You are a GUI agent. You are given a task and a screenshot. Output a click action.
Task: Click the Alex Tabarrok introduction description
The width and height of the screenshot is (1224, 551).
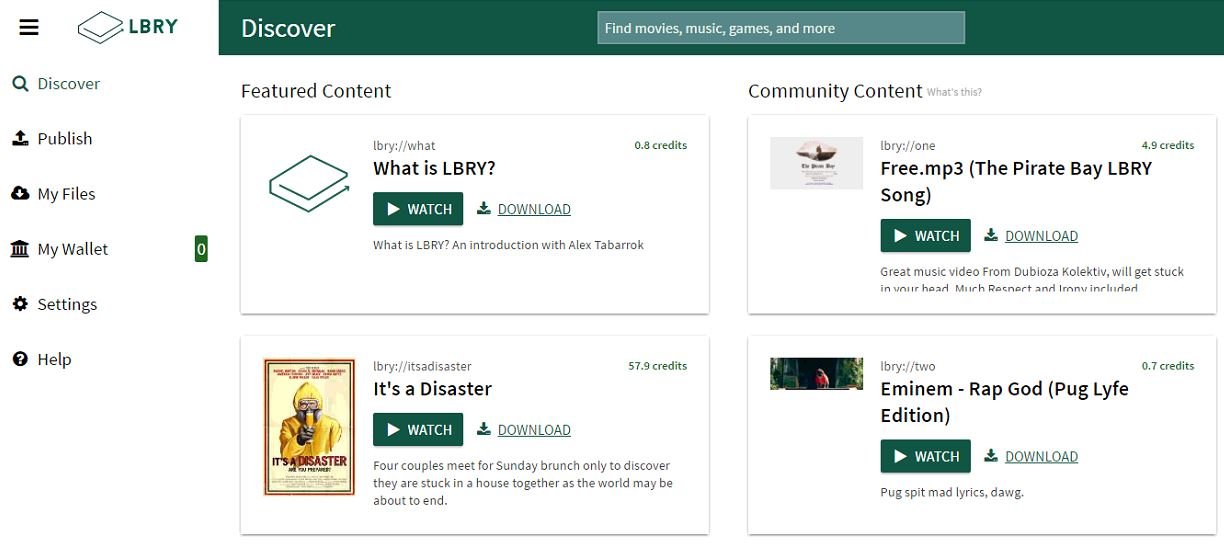pos(508,245)
